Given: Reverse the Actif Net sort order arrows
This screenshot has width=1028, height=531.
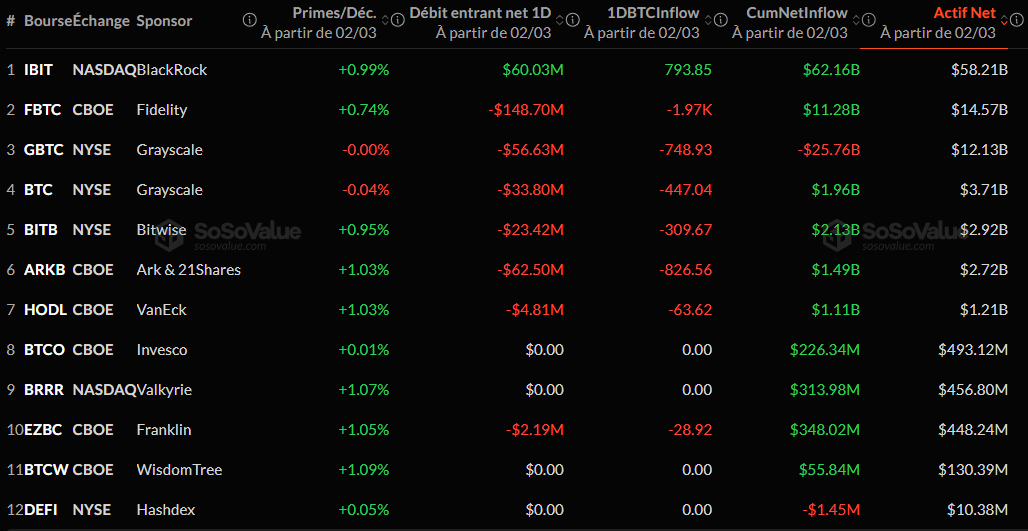Looking at the screenshot, I should click(1004, 20).
